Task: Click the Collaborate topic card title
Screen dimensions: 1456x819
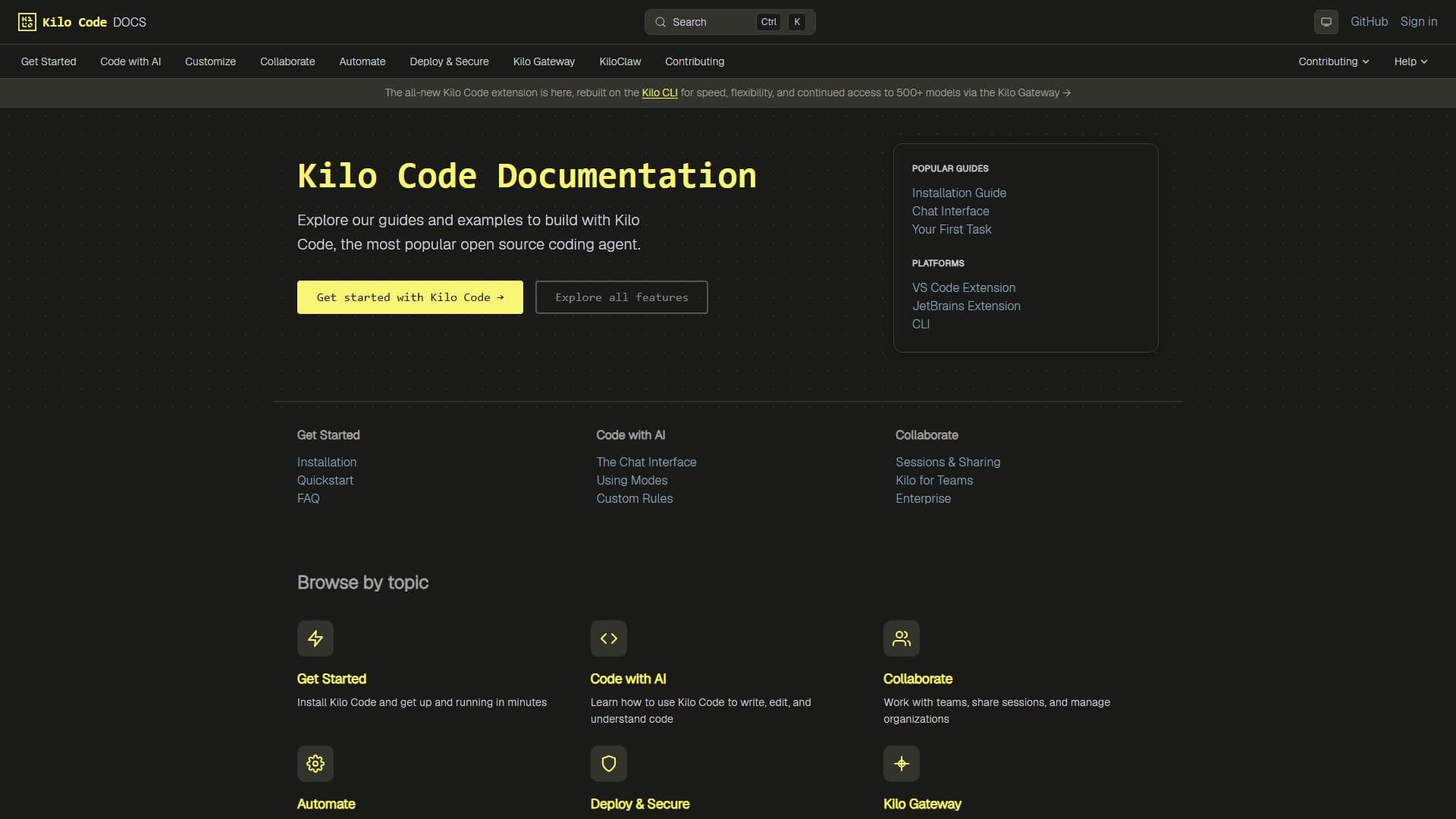Action: [x=918, y=679]
